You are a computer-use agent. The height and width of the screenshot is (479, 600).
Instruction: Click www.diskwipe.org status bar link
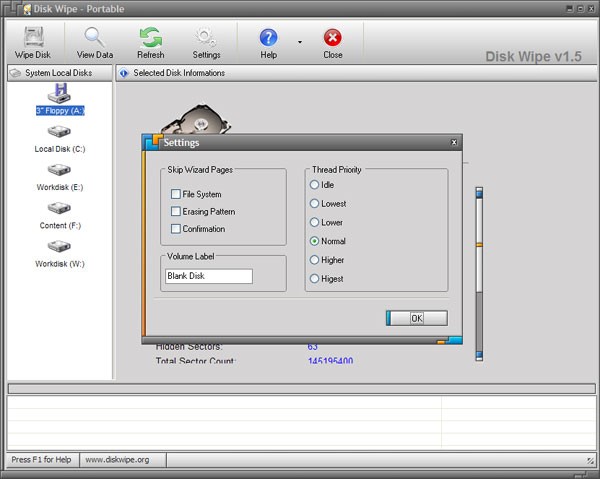click(117, 459)
